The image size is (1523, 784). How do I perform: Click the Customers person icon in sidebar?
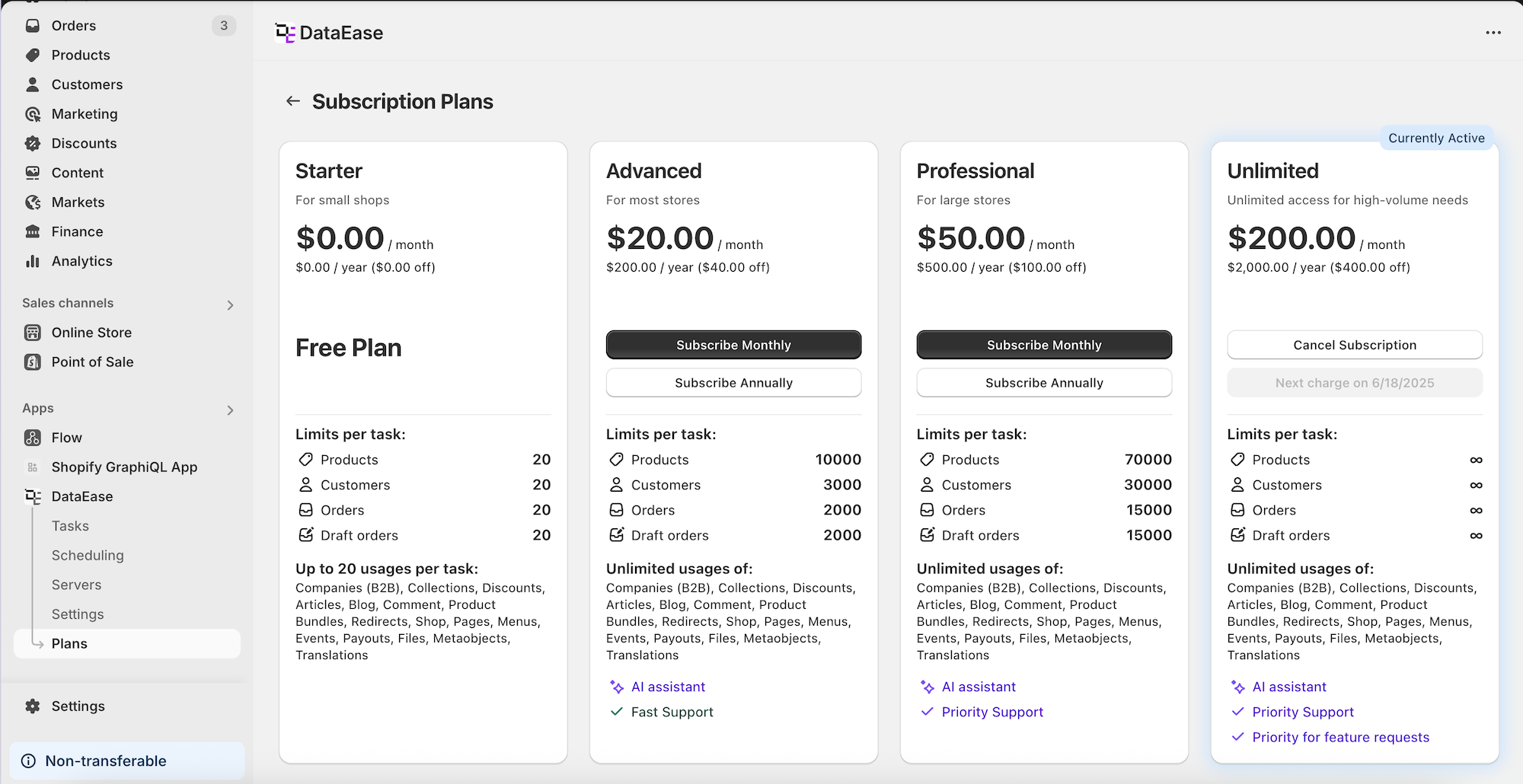click(x=33, y=84)
